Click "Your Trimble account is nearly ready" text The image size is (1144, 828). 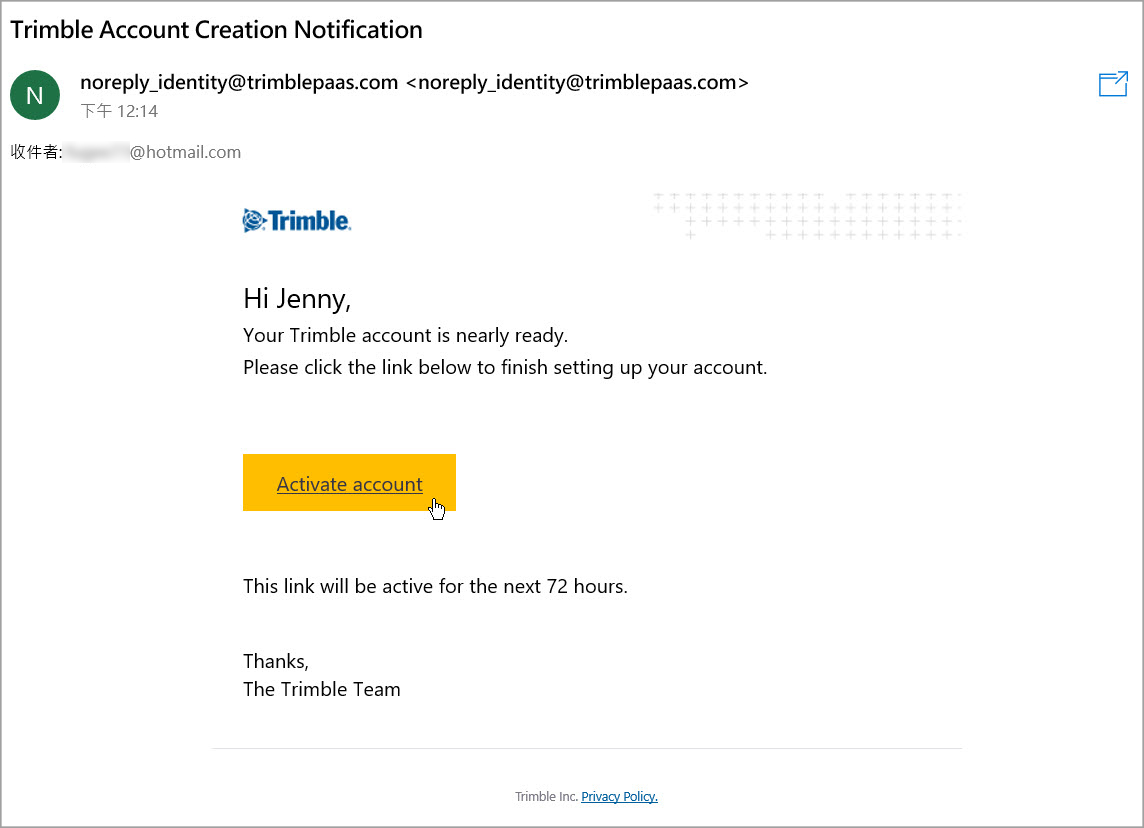[x=405, y=336]
